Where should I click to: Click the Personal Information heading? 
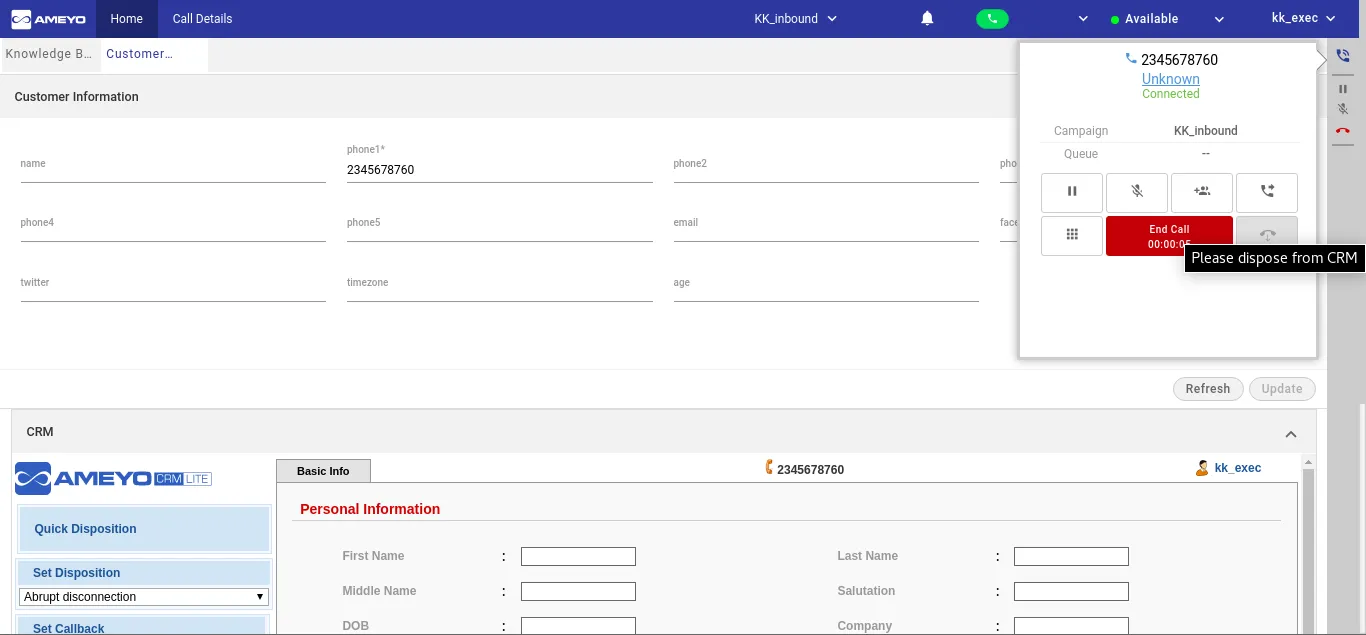[x=370, y=509]
